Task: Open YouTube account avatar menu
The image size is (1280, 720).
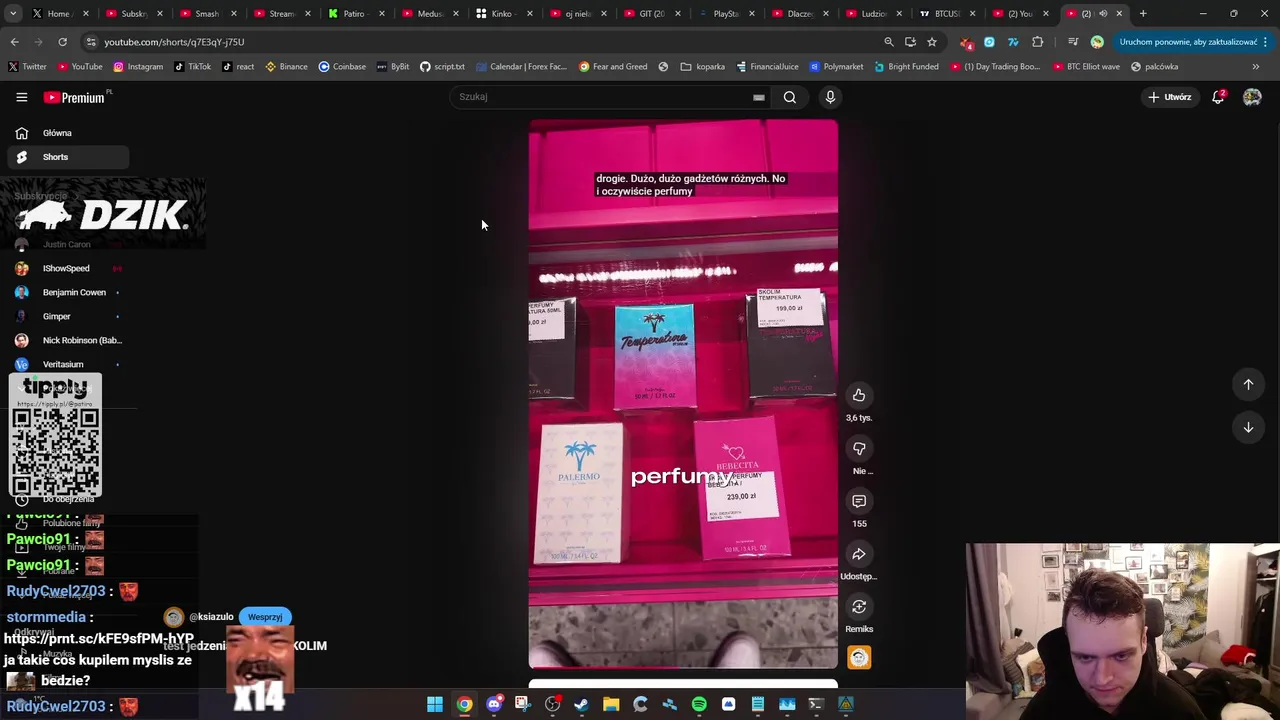Action: click(x=1252, y=97)
